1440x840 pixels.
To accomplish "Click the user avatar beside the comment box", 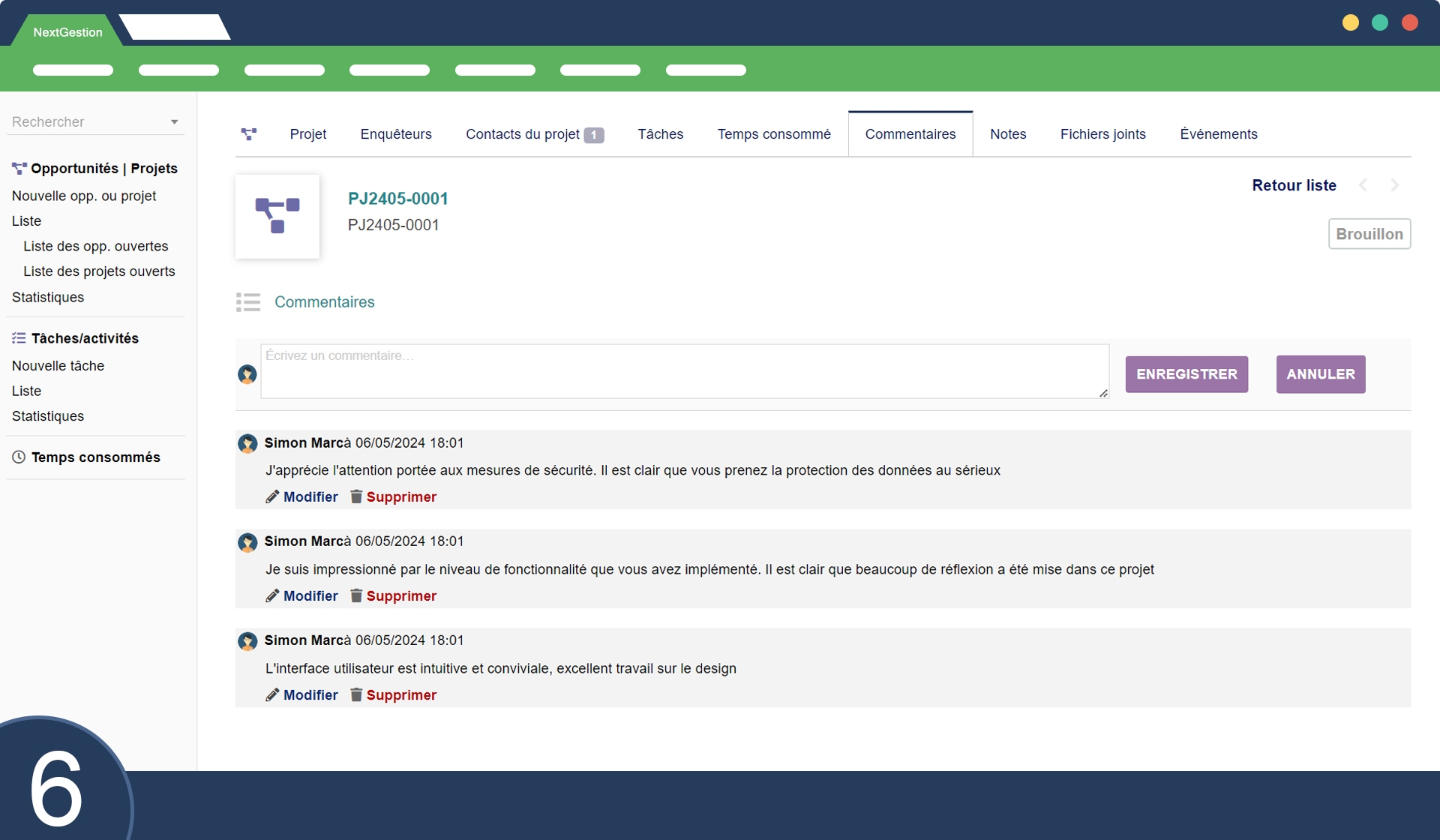I will [x=247, y=374].
